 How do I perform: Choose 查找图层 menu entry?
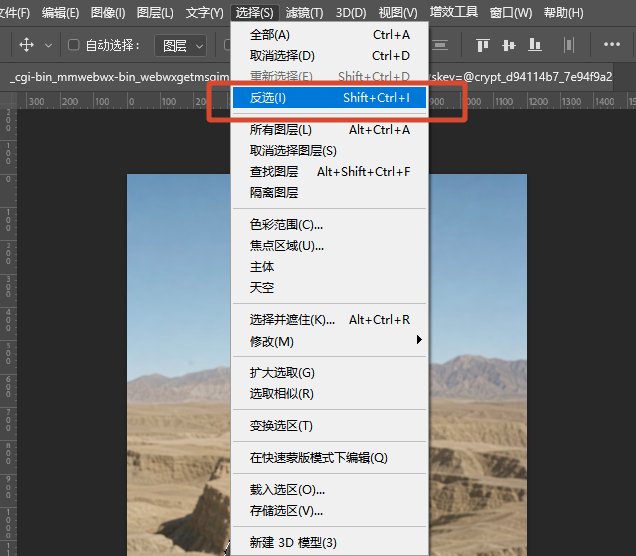(x=329, y=172)
